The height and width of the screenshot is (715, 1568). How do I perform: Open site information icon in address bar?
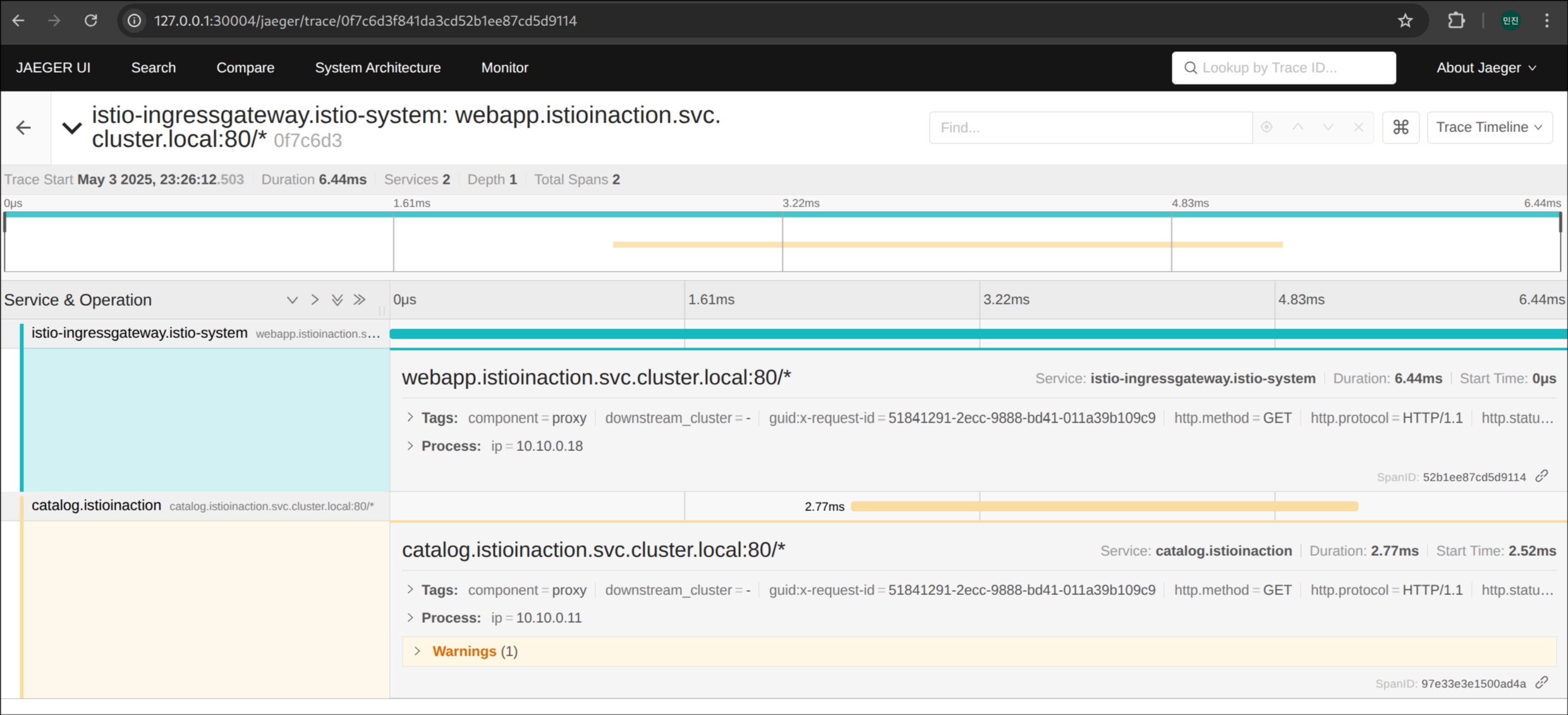pos(134,21)
